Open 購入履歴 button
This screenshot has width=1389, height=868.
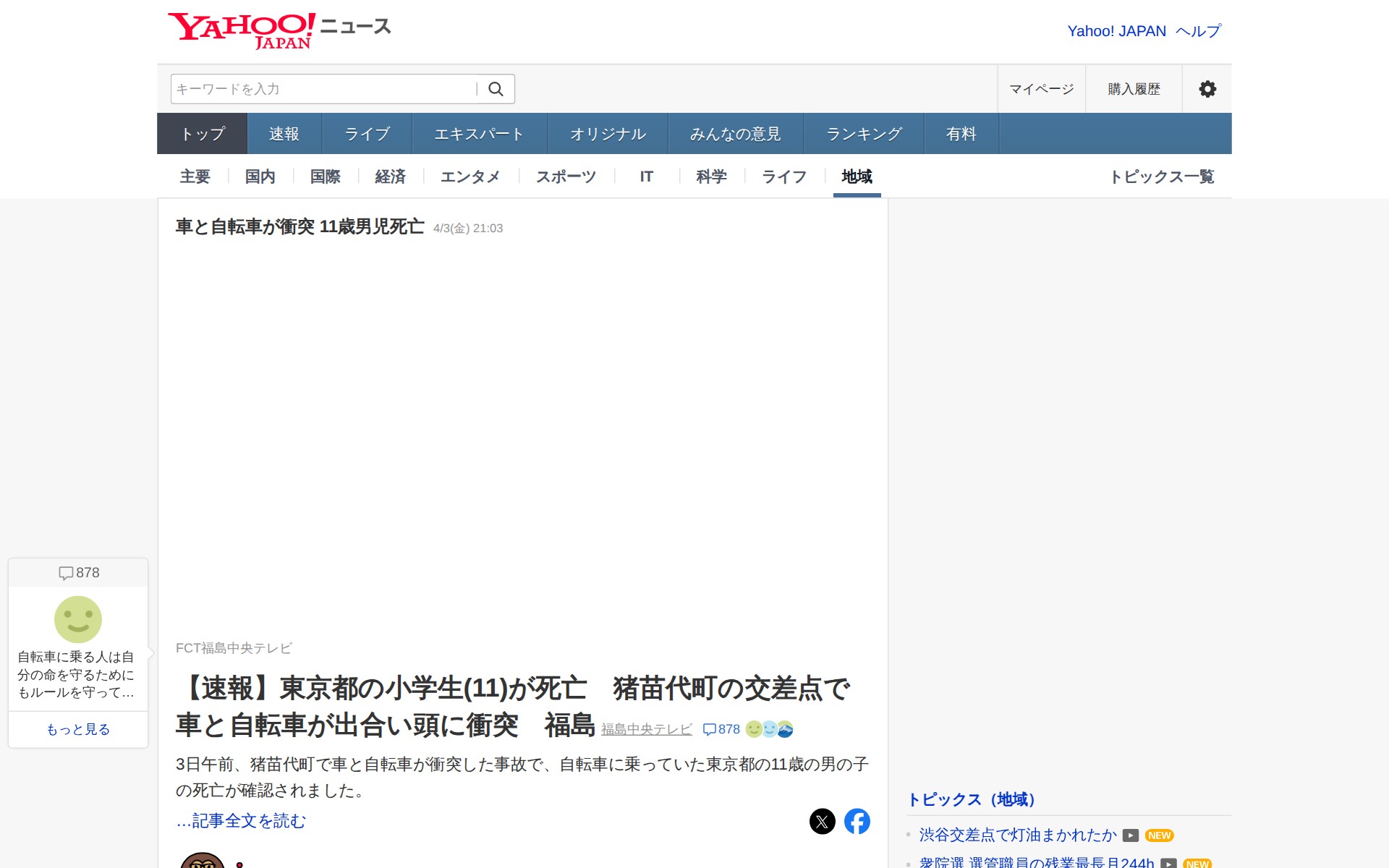point(1134,89)
